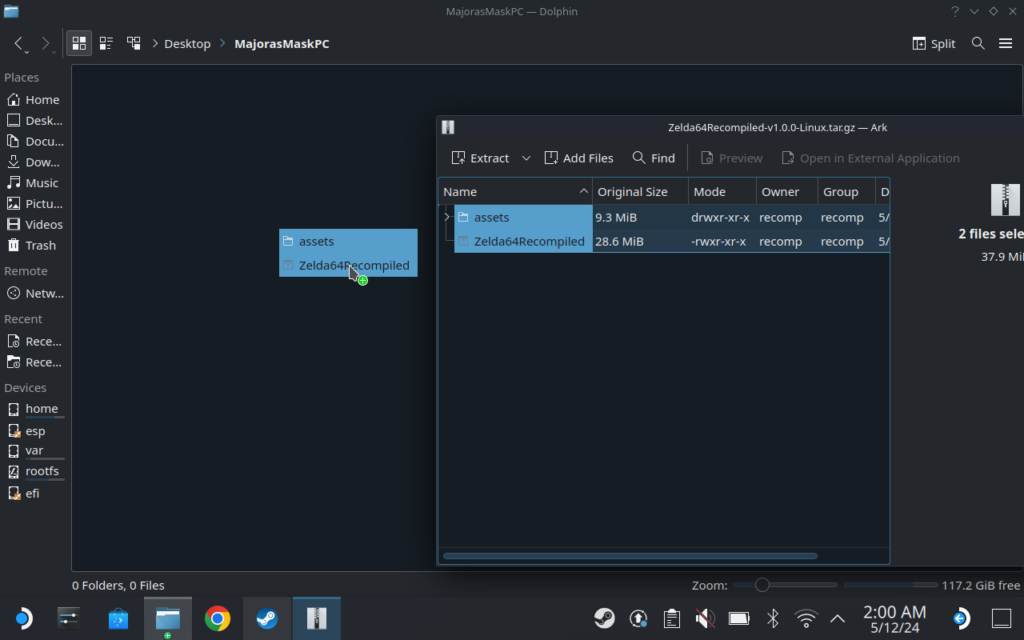Open Bluetooth tray icon
Image resolution: width=1024 pixels, height=640 pixels.
coord(773,618)
